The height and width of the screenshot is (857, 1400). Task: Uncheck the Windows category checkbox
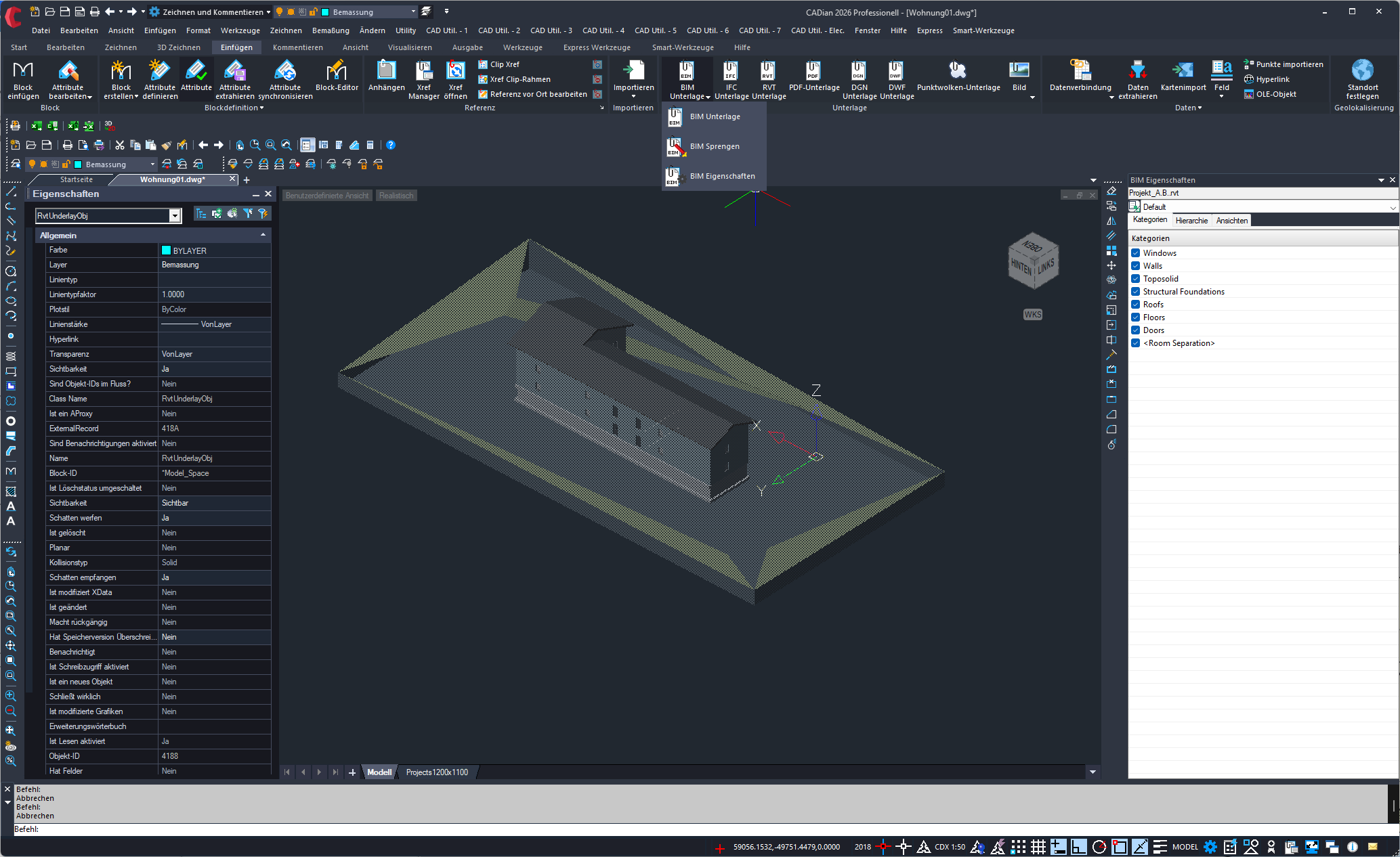[x=1136, y=253]
